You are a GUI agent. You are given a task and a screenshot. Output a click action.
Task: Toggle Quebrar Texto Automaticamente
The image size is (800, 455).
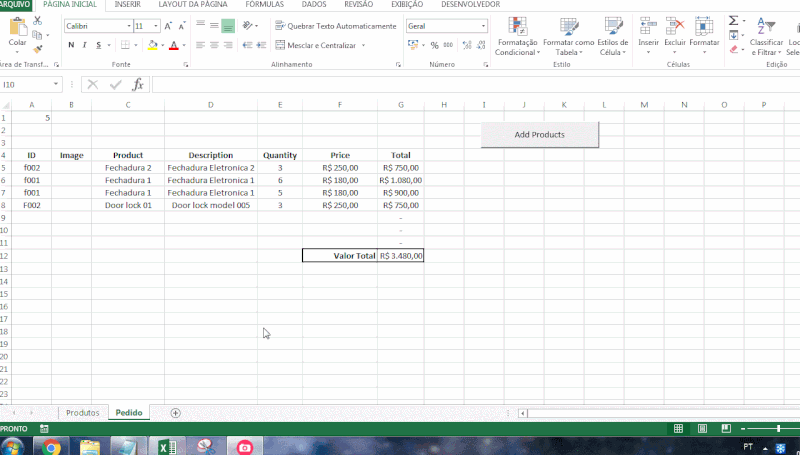pyautogui.click(x=334, y=26)
